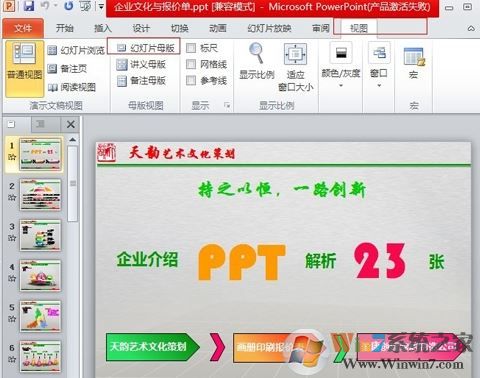Click the orange PPT text on slide
Viewport: 480px width, 378px height.
pos(242,261)
